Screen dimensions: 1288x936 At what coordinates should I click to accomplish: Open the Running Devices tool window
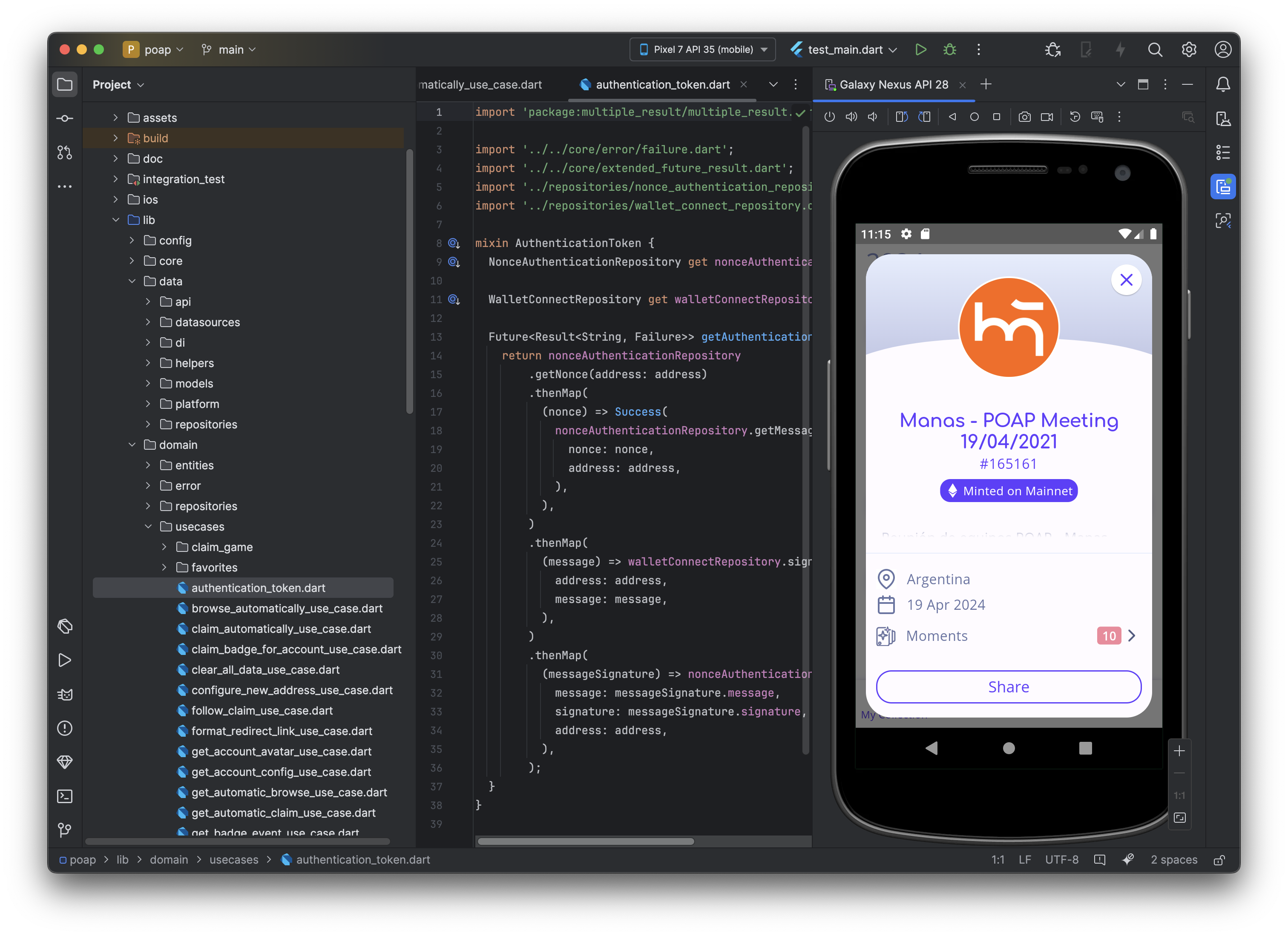pyautogui.click(x=1223, y=186)
